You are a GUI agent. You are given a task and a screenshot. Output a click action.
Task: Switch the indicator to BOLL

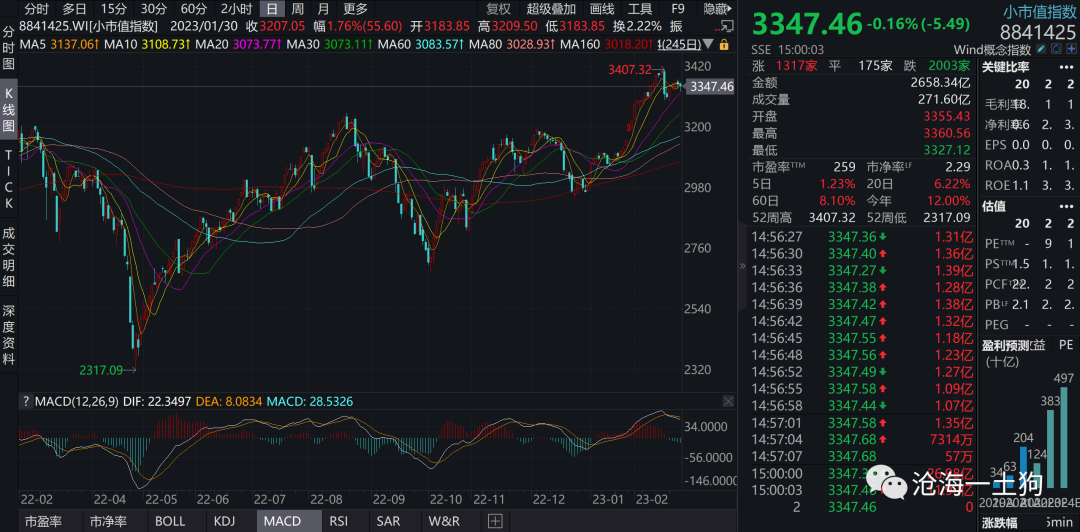tap(170, 521)
